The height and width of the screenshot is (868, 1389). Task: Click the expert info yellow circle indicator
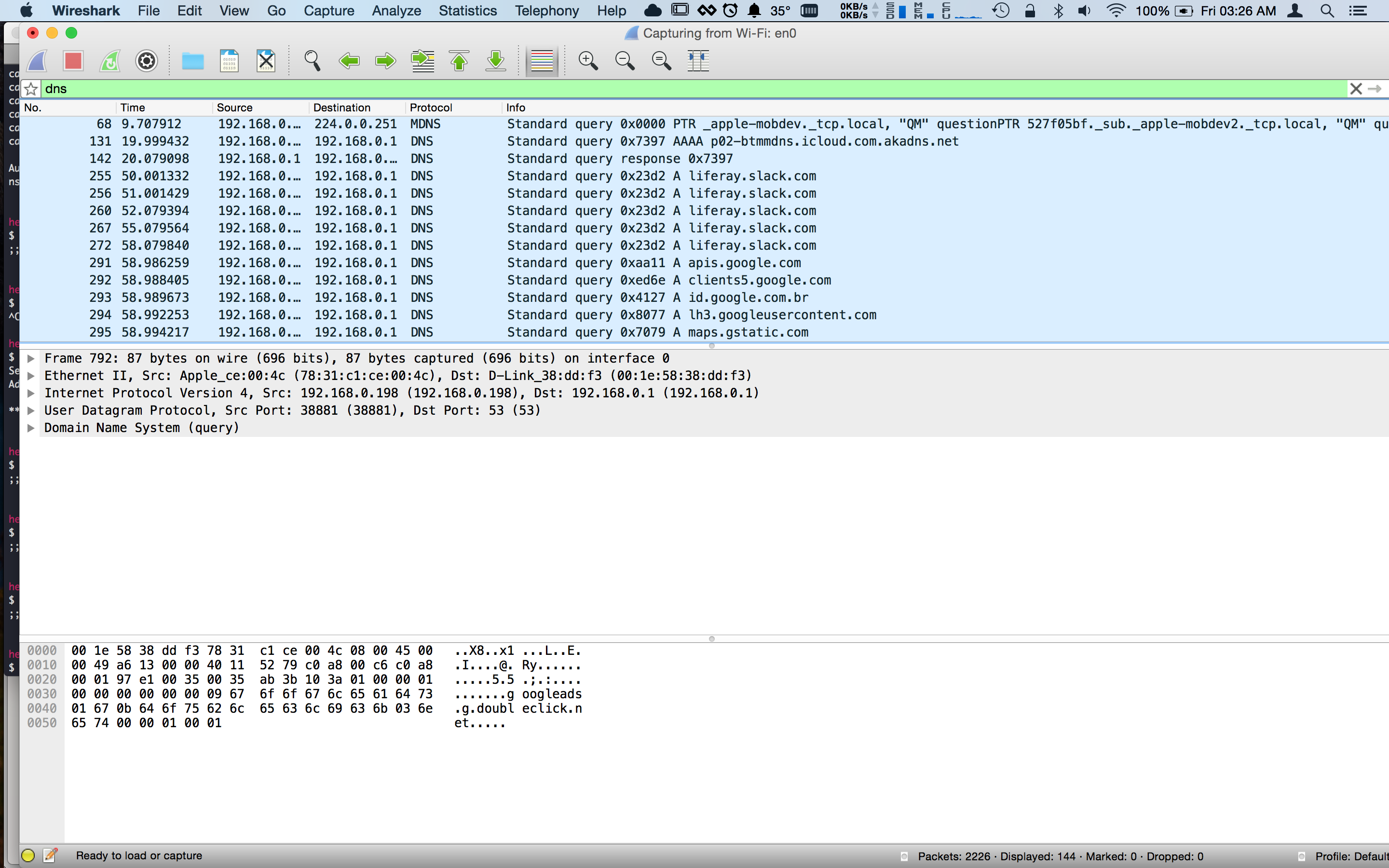pos(28,855)
